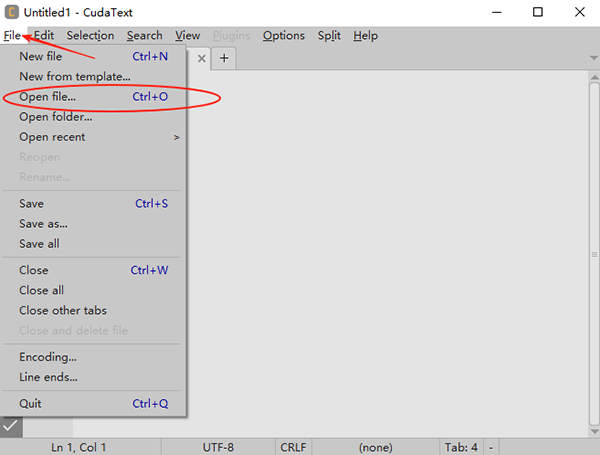Select Open folder... menu entry

93,117
